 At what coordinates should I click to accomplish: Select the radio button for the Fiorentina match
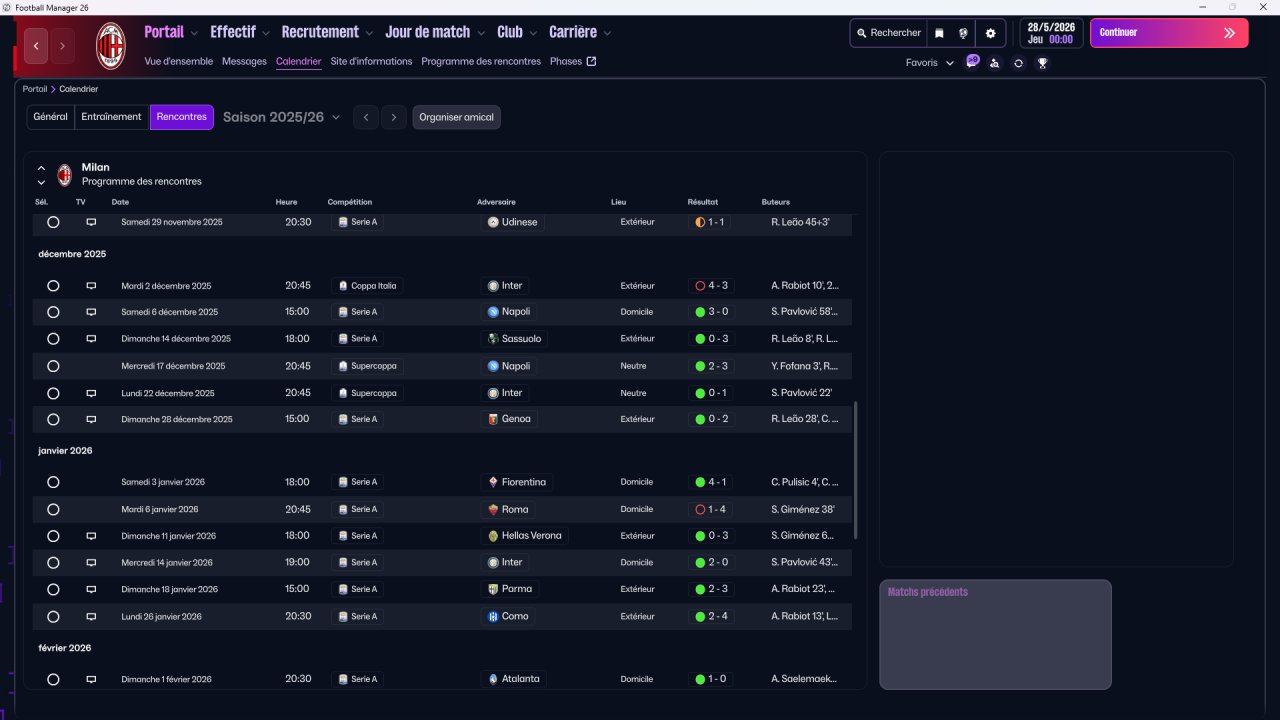pyautogui.click(x=53, y=482)
